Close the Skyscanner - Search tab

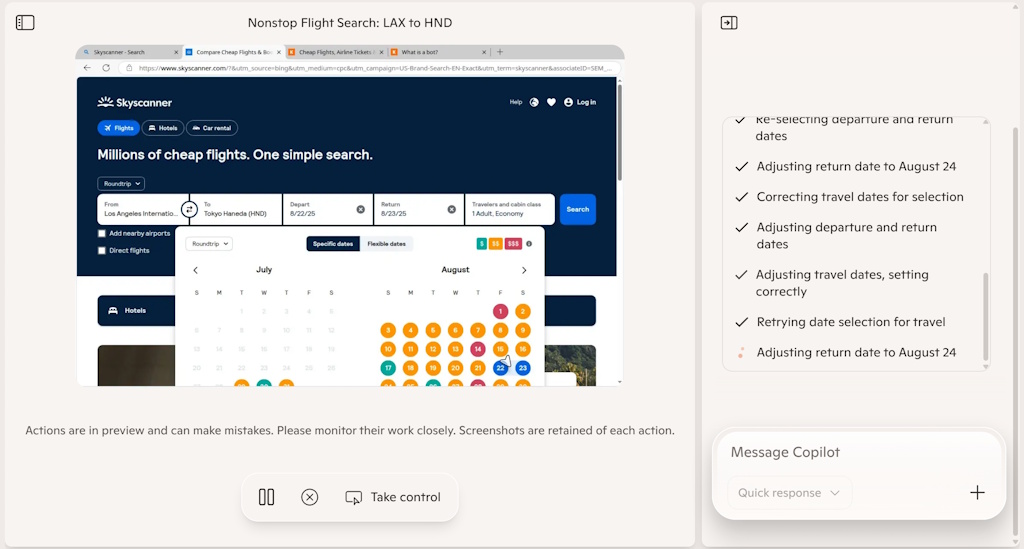click(176, 52)
